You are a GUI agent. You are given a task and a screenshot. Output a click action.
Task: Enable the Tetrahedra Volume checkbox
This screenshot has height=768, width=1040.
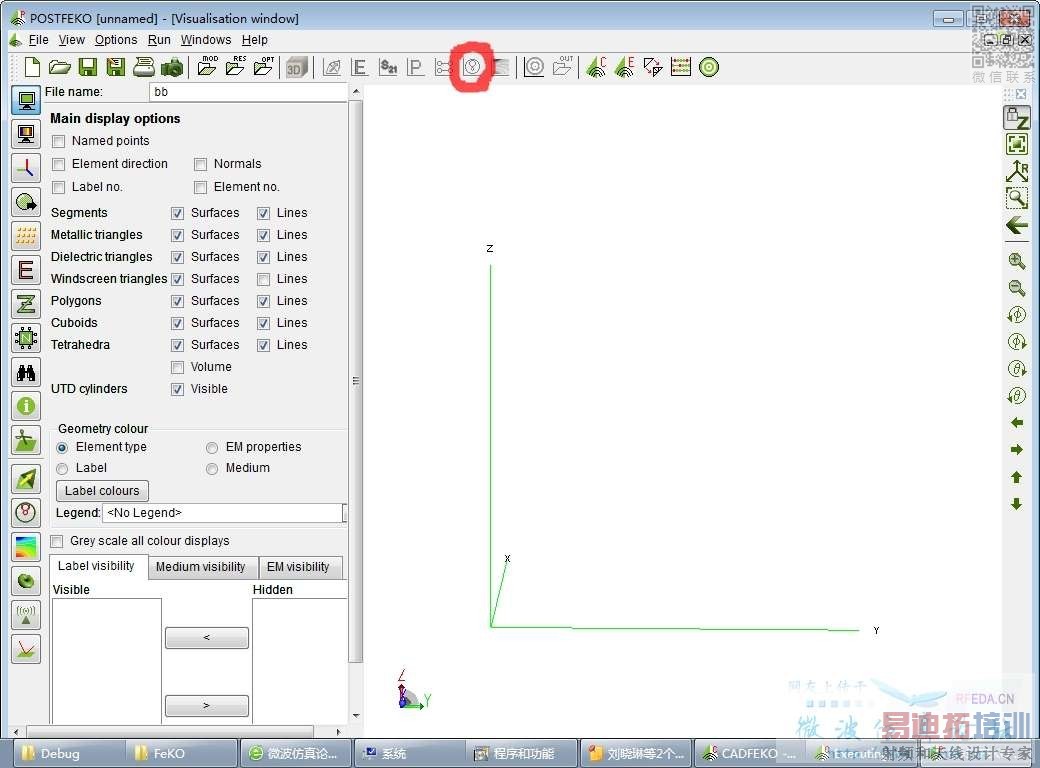[x=177, y=367]
